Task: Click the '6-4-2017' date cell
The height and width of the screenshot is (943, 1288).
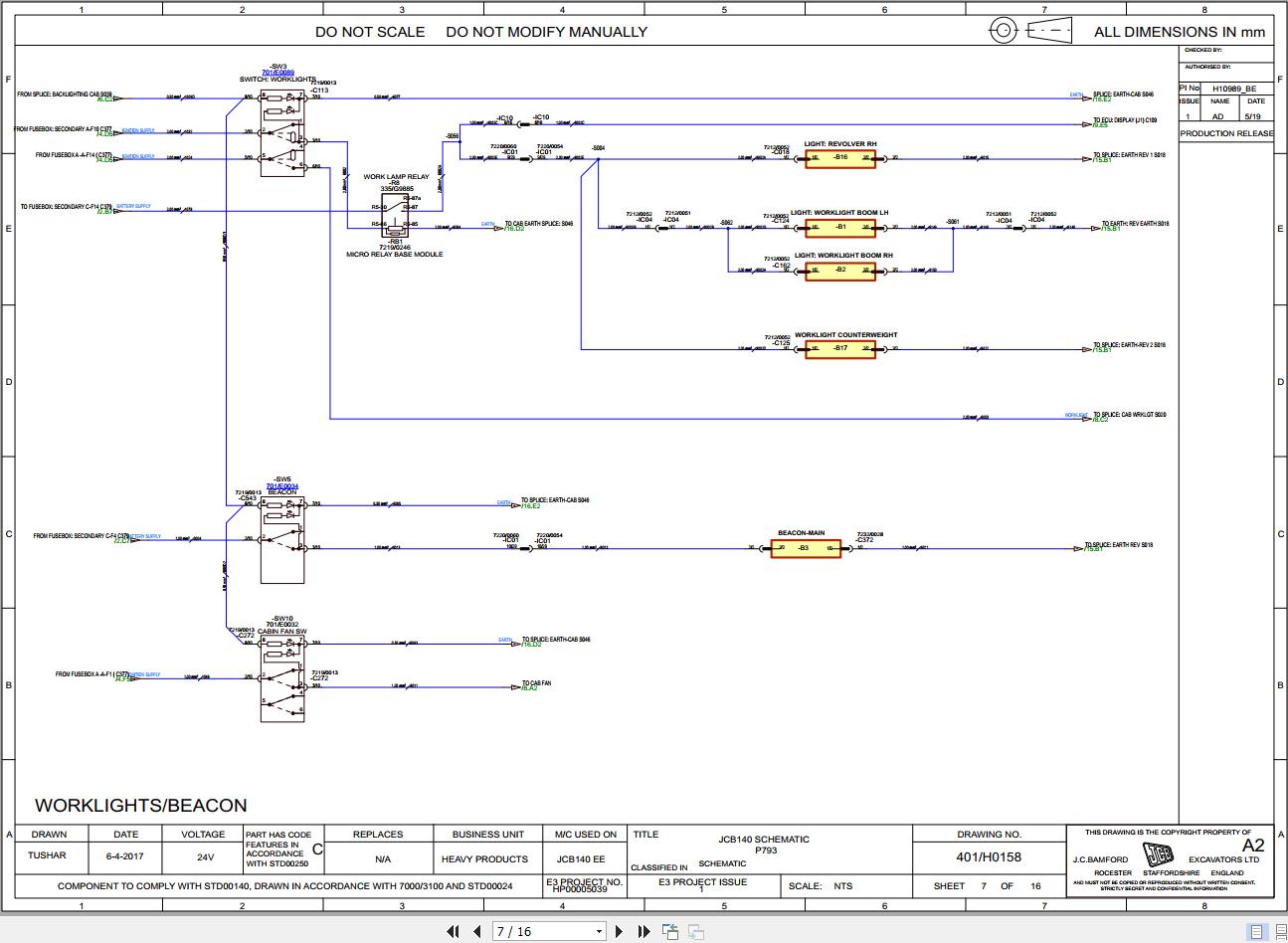Action: pos(125,855)
